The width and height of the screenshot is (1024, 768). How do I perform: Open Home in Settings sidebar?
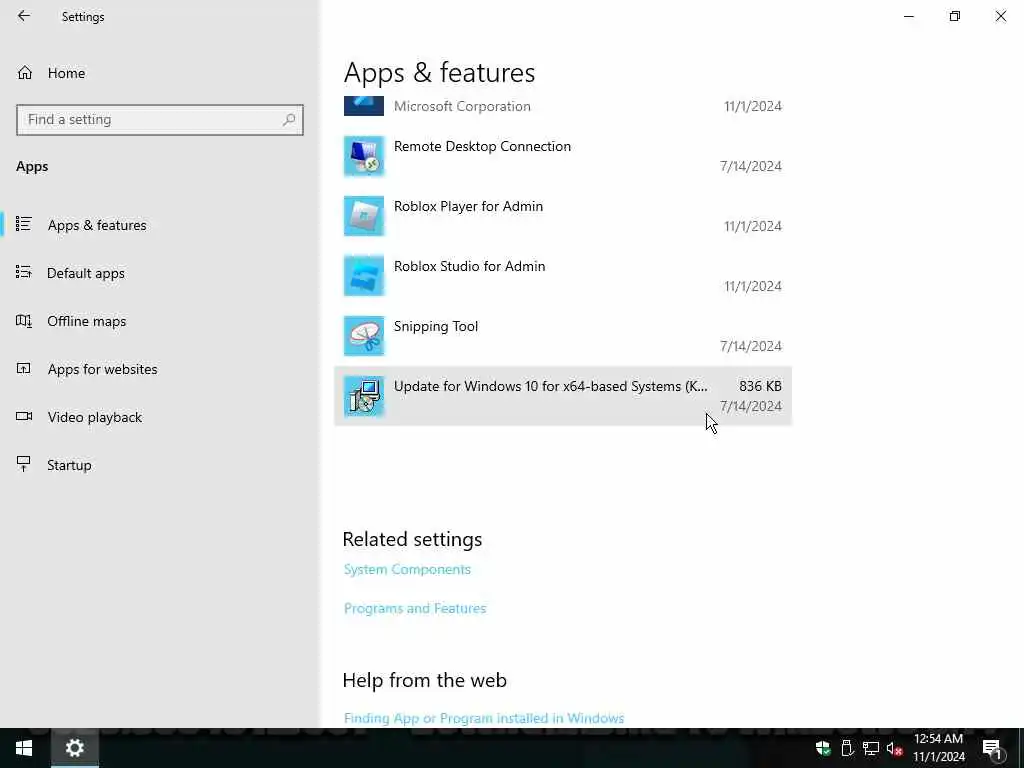tap(66, 73)
